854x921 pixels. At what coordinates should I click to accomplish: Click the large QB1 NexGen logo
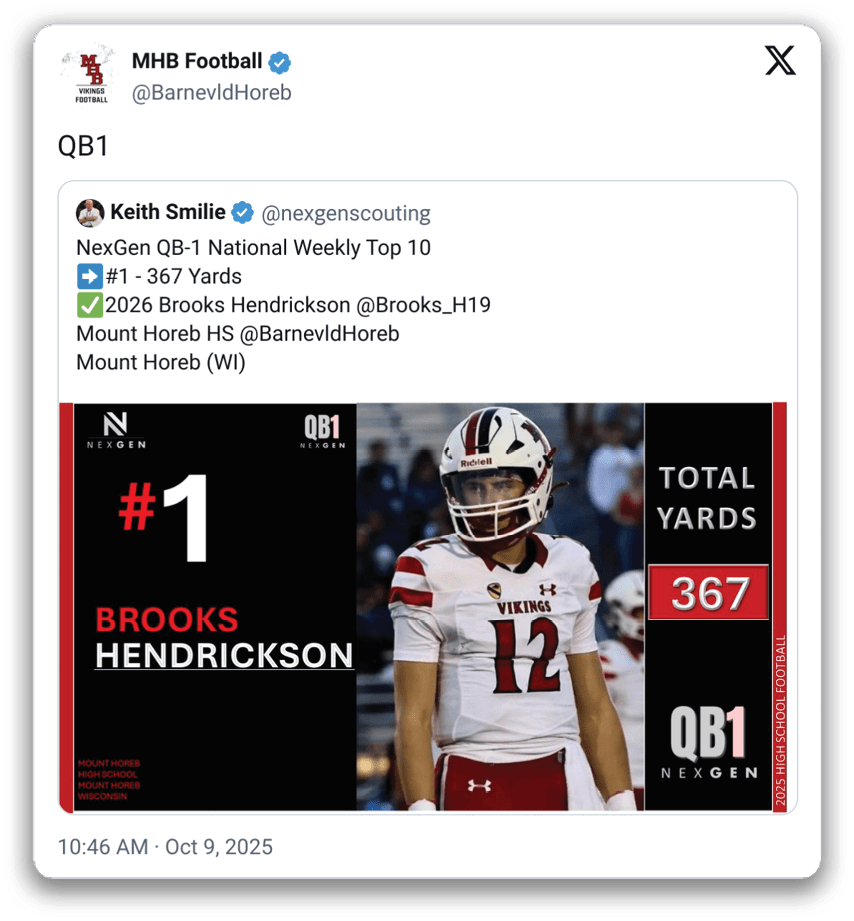709,742
